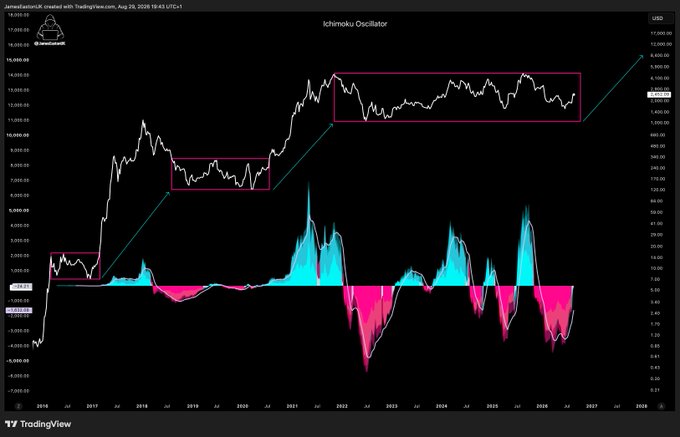This screenshot has height=437, width=680.
Task: Click the JamesEastonUK created-with header text
Action: point(92,7)
